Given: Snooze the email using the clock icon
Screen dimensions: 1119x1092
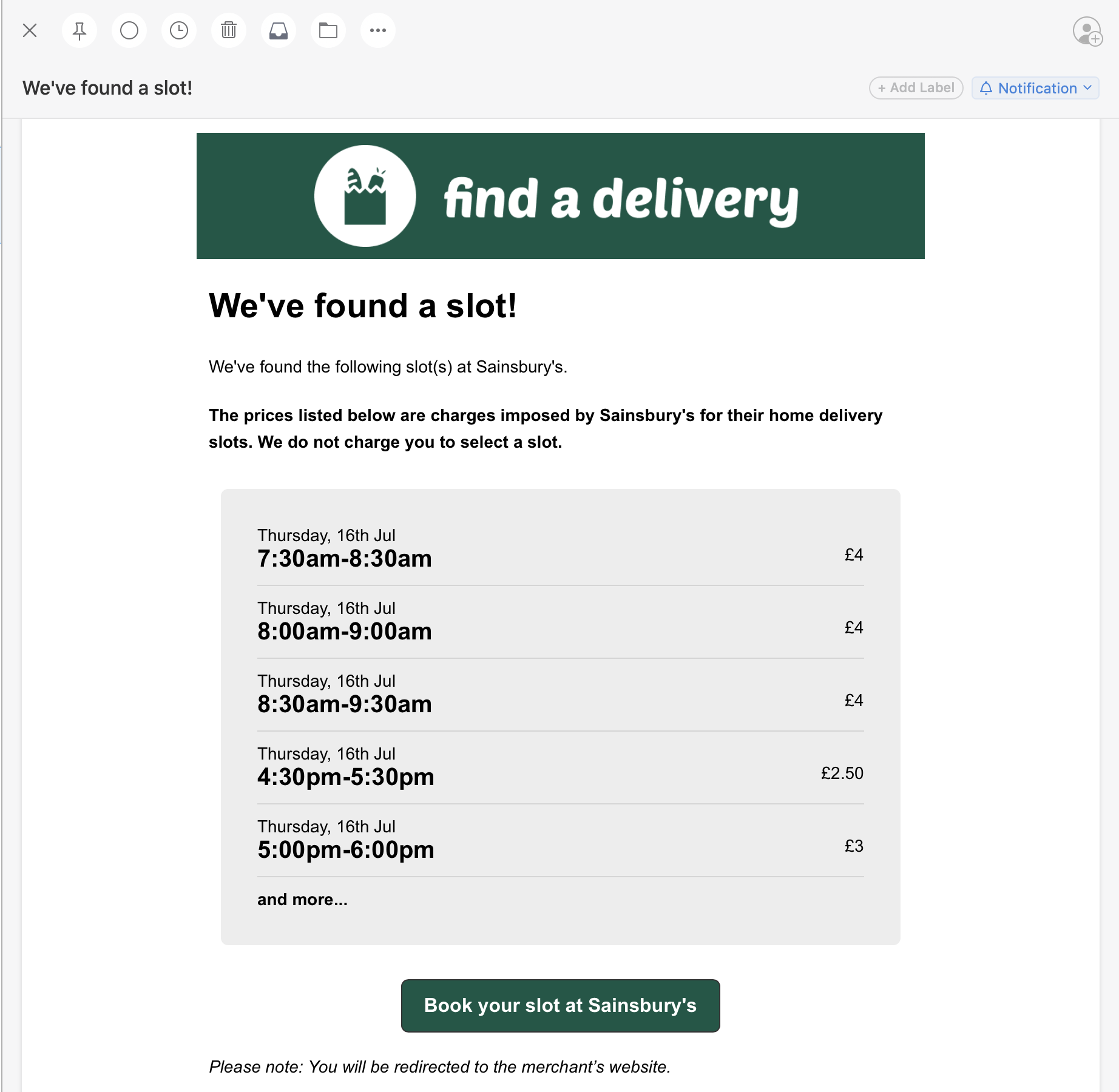Looking at the screenshot, I should point(178,30).
